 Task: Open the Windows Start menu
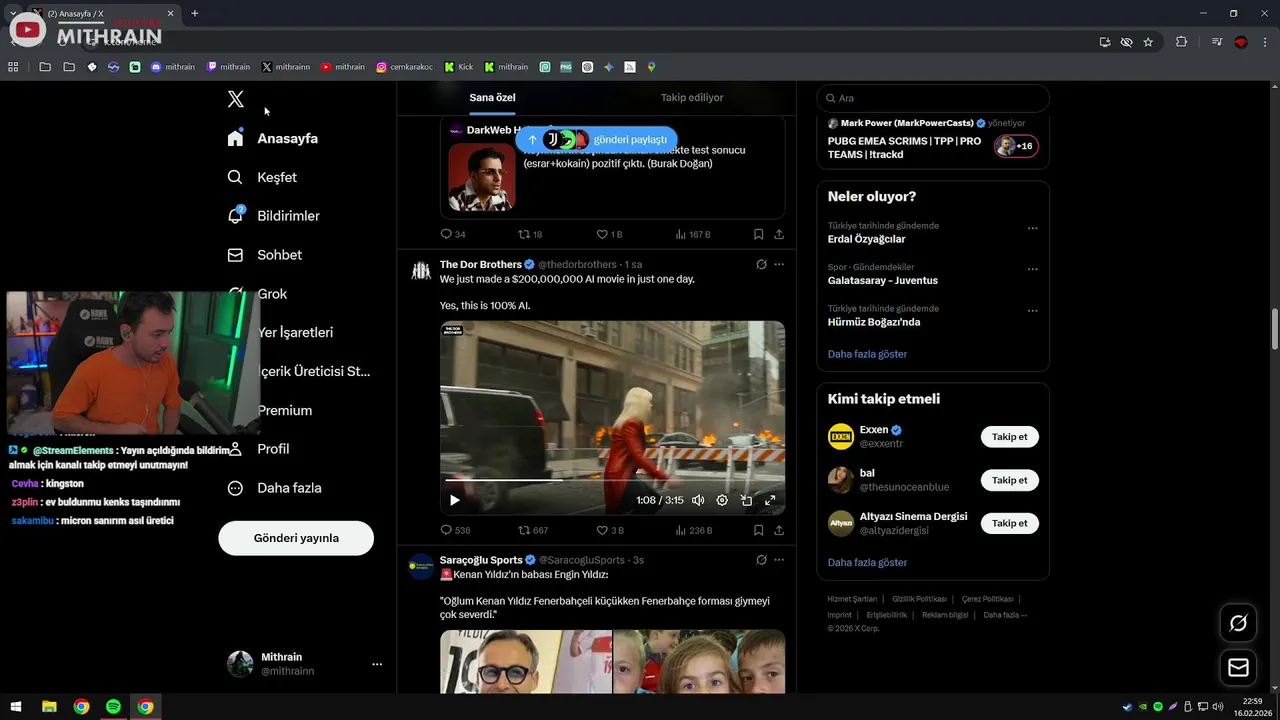16,706
